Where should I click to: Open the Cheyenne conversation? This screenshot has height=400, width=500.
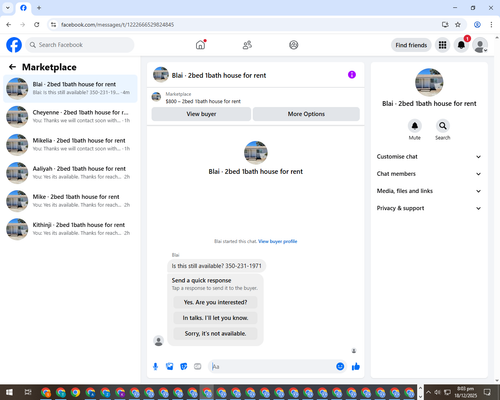[70, 117]
